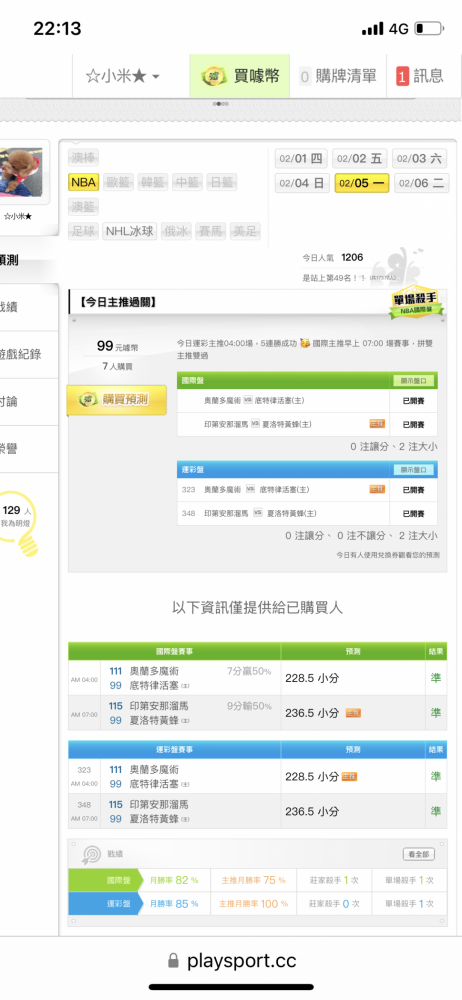The width and height of the screenshot is (462, 1000).
Task: Click 運彩盤 月勝率 85% stat
Action: click(x=174, y=904)
